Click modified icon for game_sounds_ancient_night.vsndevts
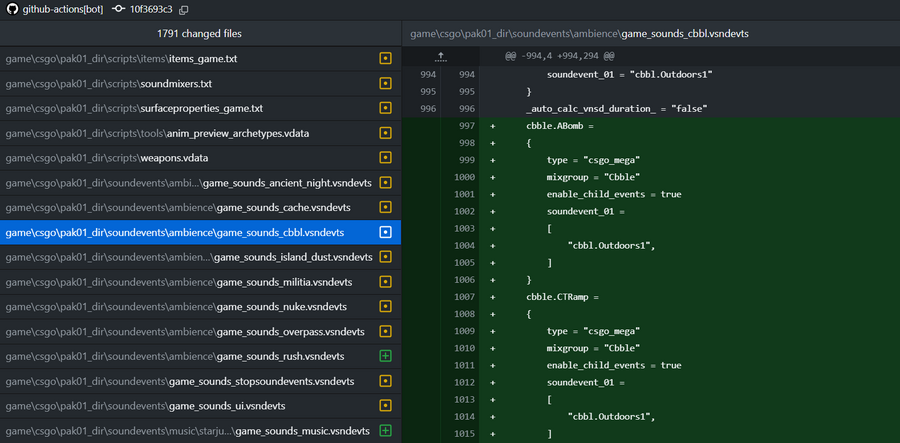 point(386,182)
